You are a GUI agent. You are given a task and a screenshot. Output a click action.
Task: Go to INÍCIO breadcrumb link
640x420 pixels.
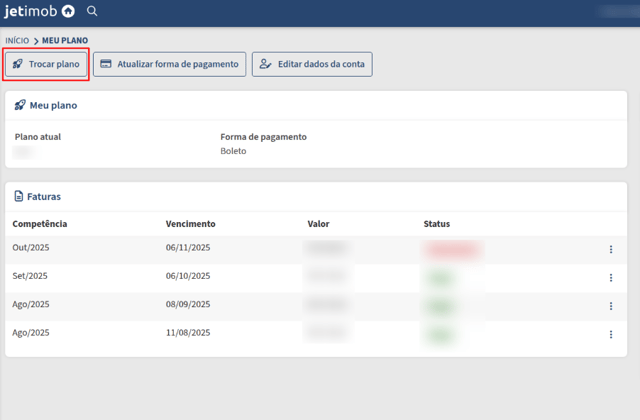coord(17,40)
